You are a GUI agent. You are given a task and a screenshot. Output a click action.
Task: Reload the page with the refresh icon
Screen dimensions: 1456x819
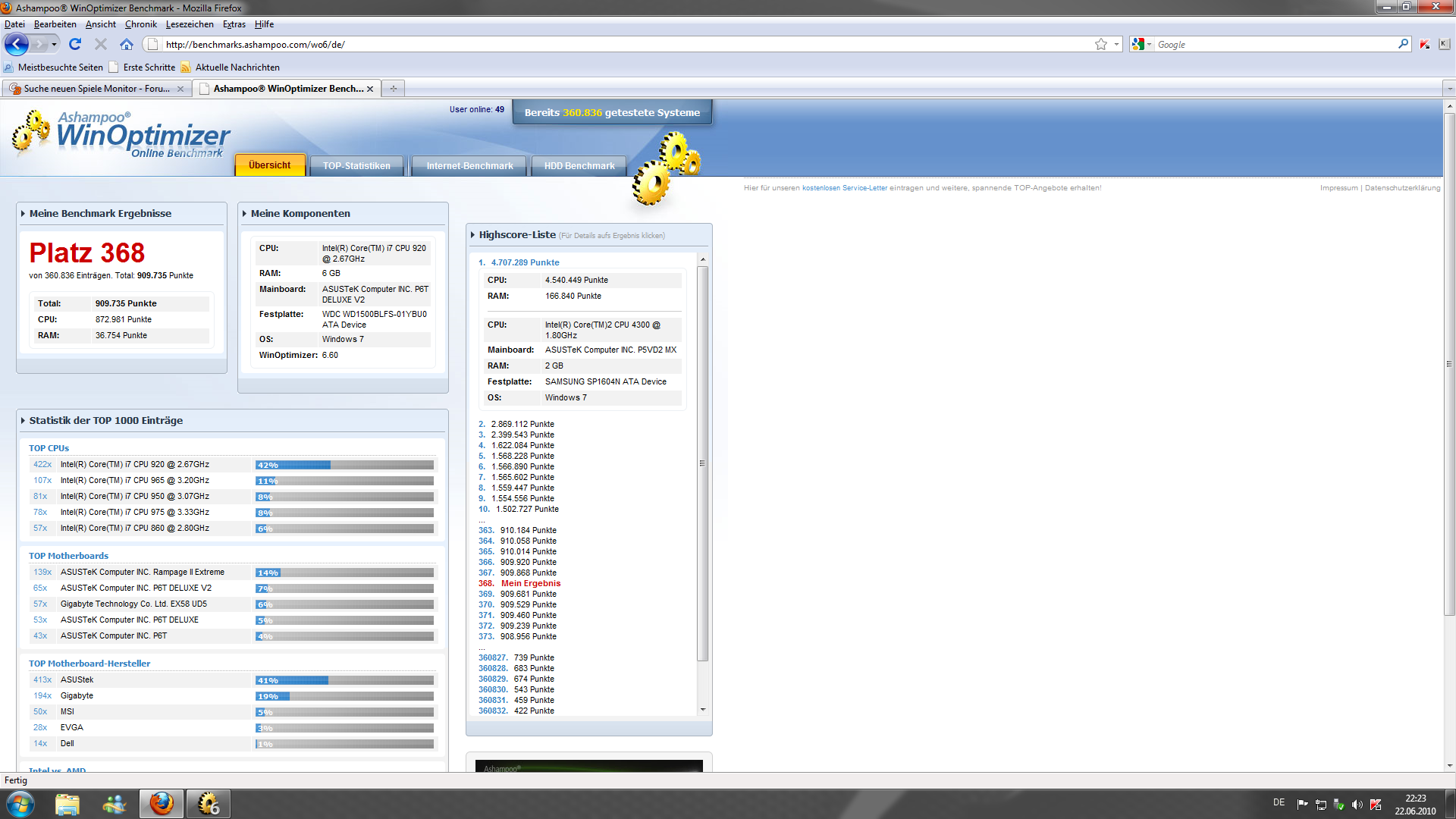click(x=74, y=44)
